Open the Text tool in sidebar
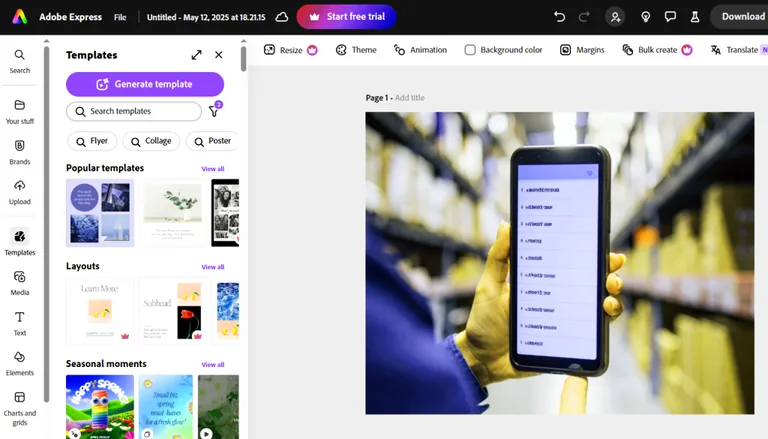 [x=20, y=323]
